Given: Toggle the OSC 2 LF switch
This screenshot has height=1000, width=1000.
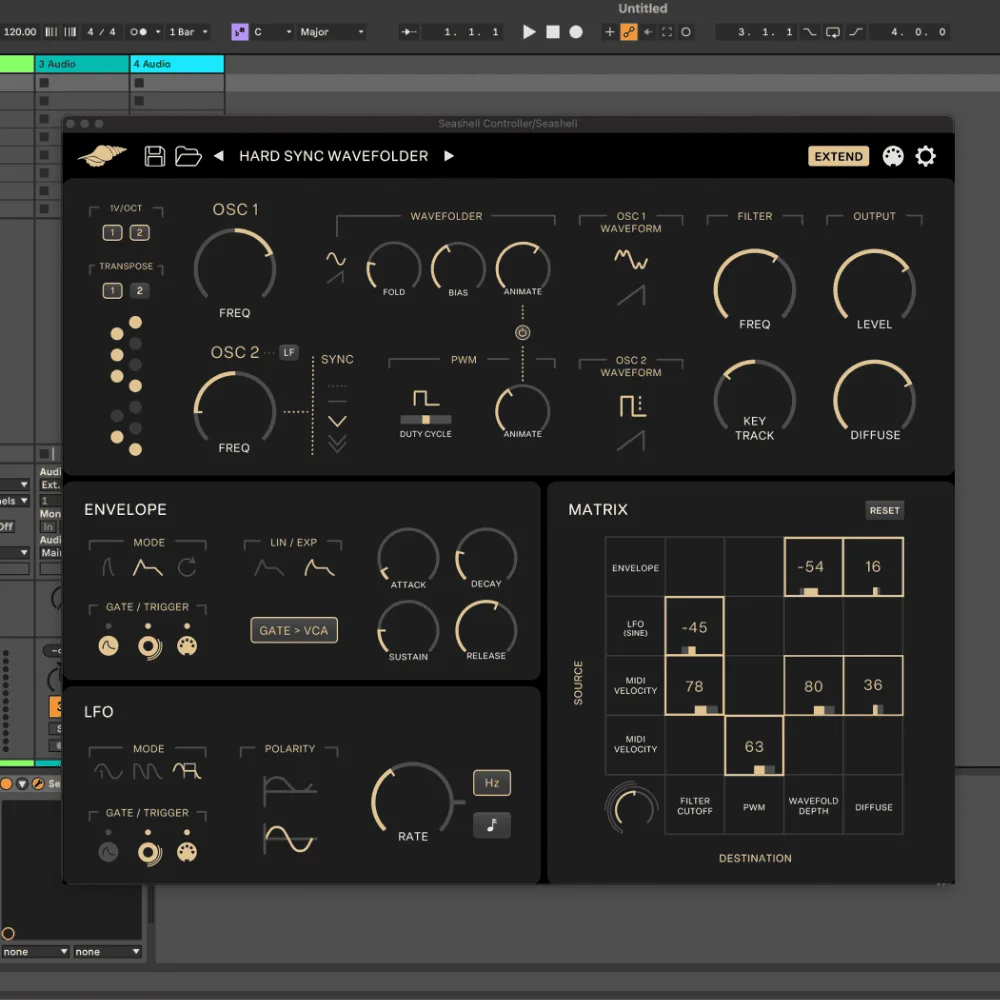Looking at the screenshot, I should coord(289,352).
